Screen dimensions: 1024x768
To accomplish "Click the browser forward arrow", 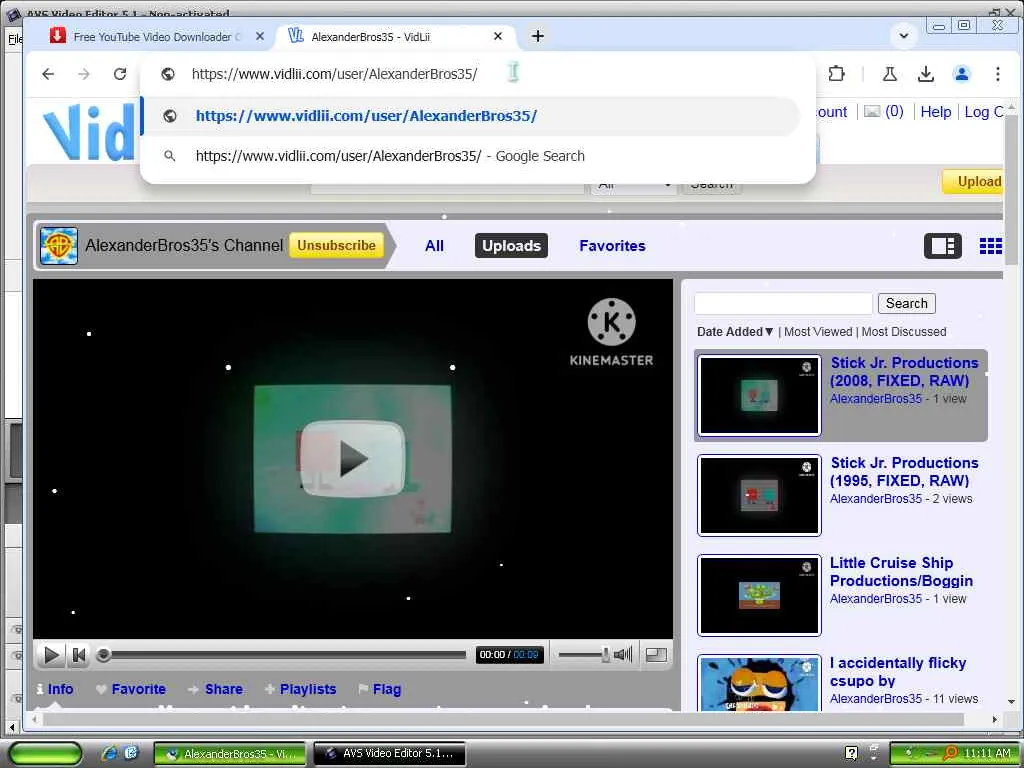I will point(84,74).
